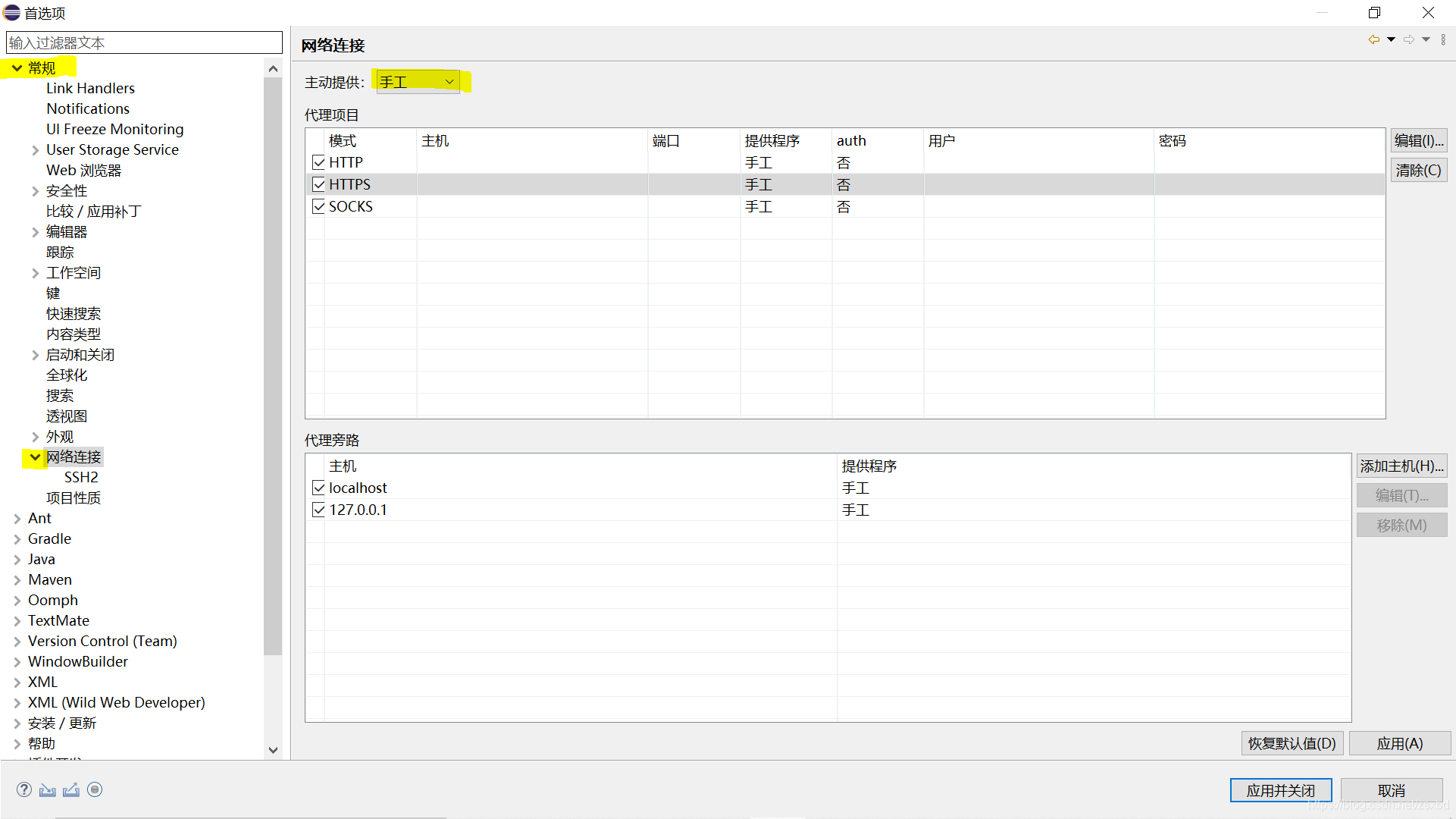Toggle the SOCKS proxy checkbox
This screenshot has width=1456, height=819.
click(318, 206)
